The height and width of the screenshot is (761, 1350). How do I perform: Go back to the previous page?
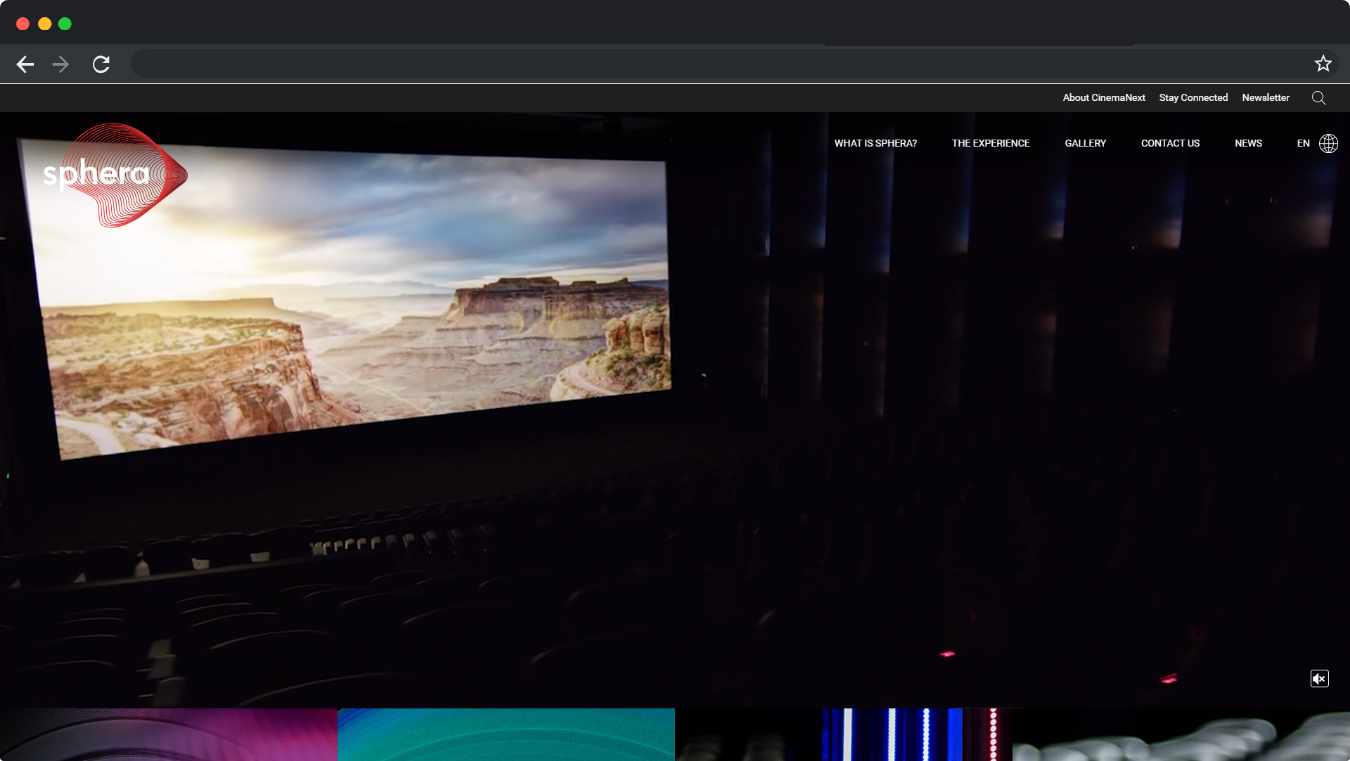click(x=25, y=64)
